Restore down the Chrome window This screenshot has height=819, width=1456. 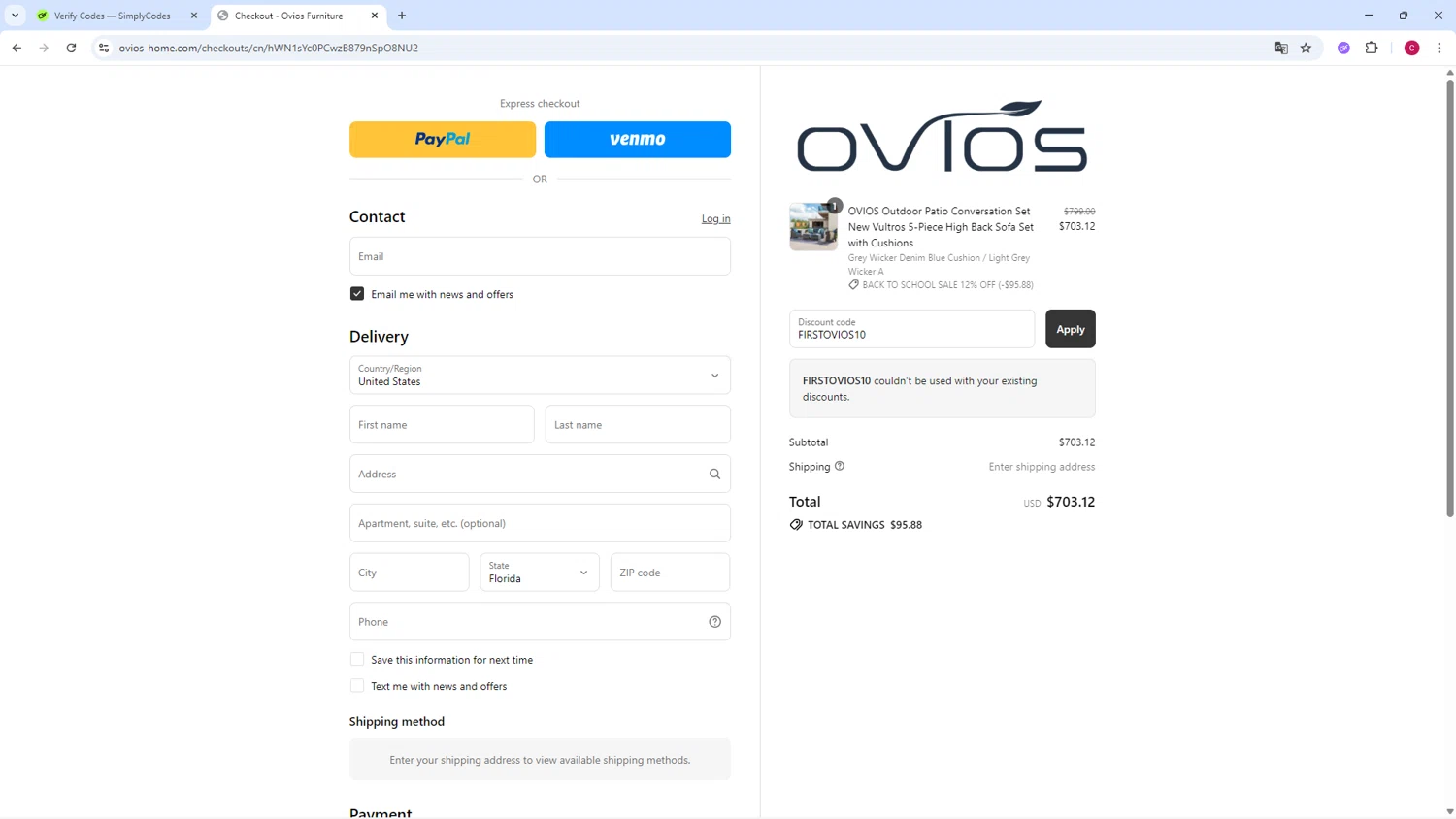pyautogui.click(x=1404, y=16)
